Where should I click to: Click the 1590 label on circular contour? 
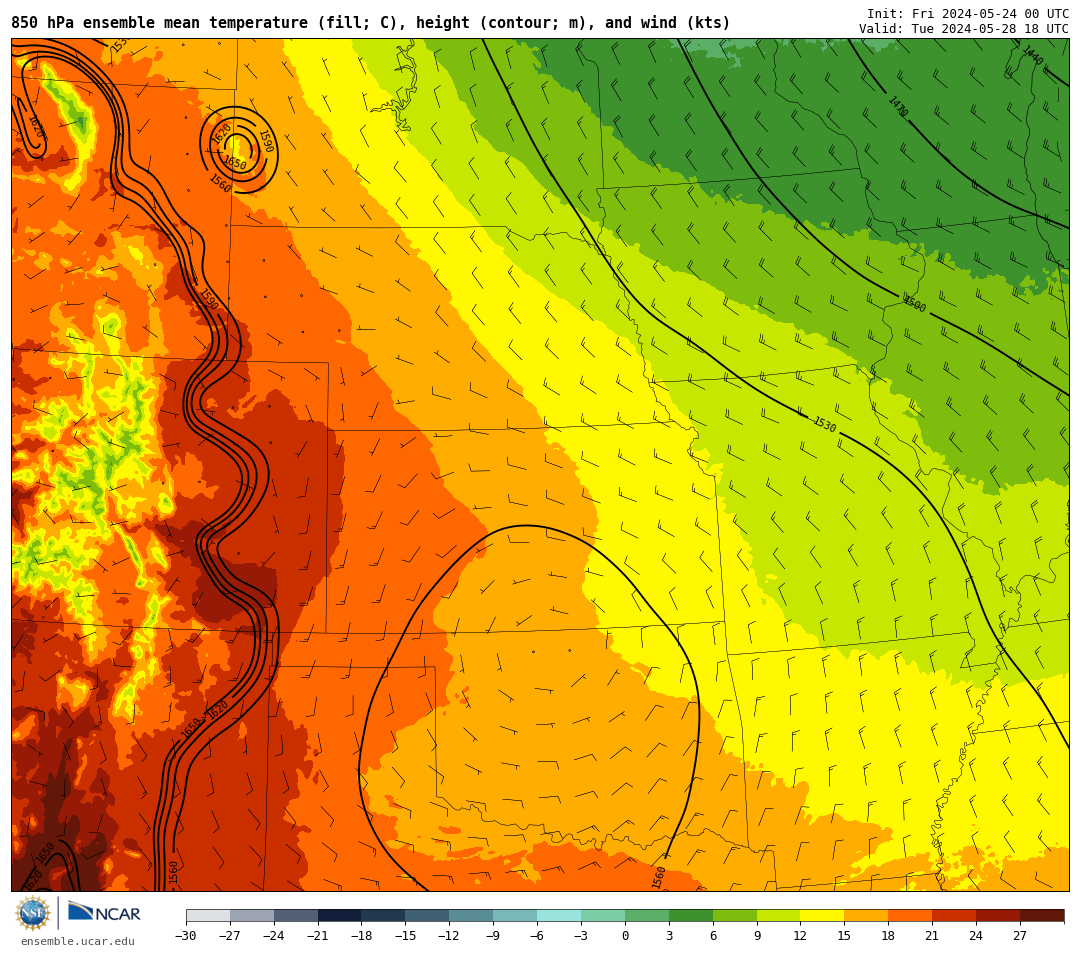click(267, 141)
